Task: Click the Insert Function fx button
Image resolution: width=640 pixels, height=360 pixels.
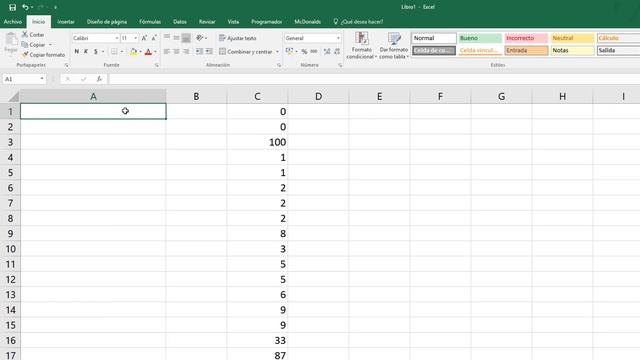Action: 99,79
